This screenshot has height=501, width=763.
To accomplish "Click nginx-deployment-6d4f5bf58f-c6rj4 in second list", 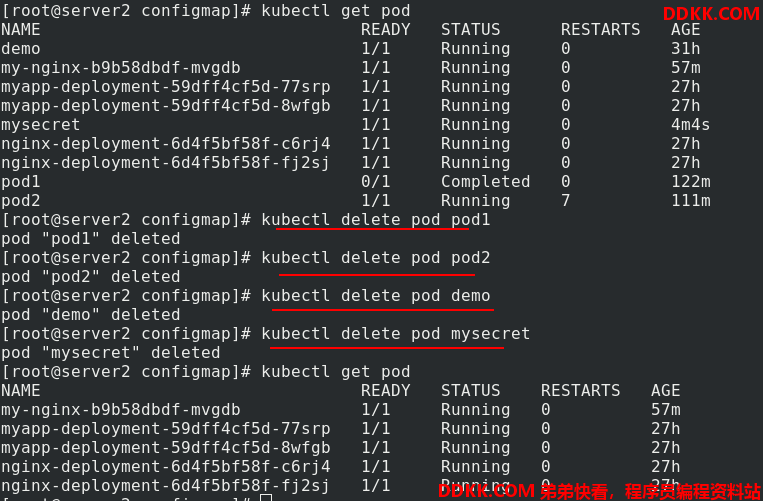I will [165, 467].
